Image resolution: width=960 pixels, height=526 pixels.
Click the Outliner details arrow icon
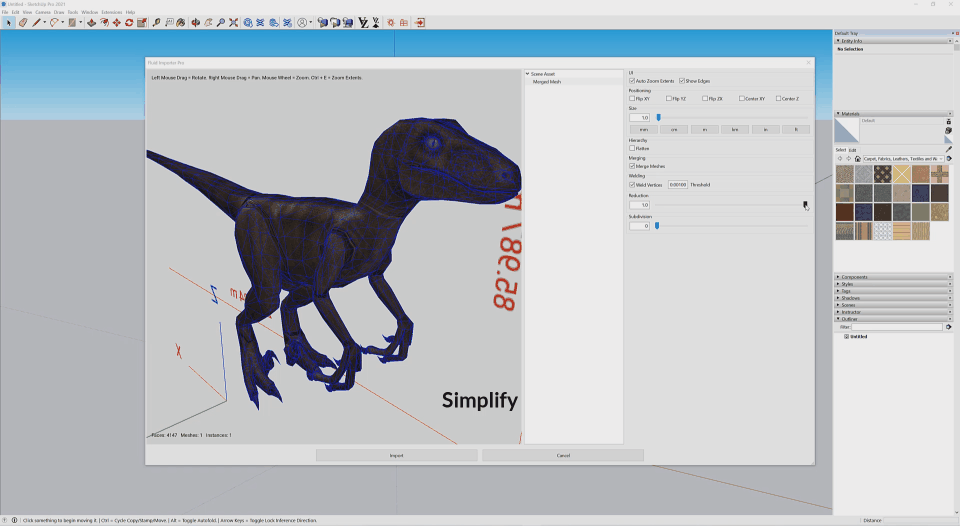[948, 327]
